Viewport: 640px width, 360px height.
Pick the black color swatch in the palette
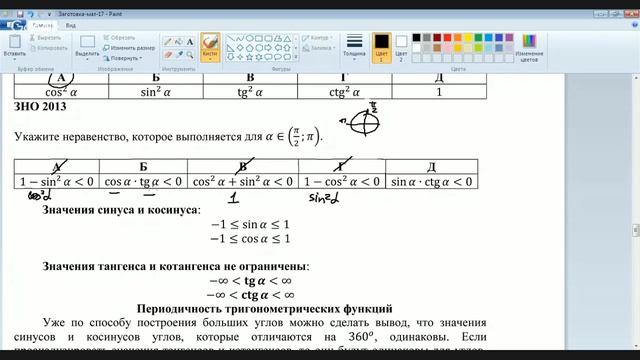point(416,38)
